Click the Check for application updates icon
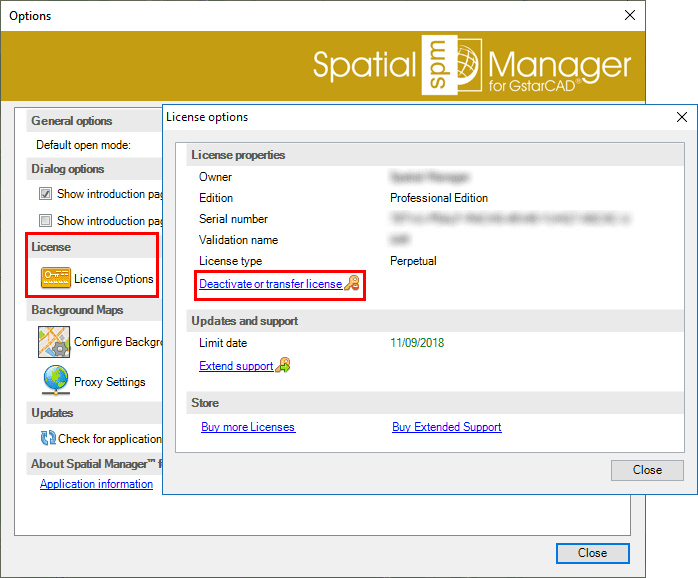698x578 pixels. point(47,438)
